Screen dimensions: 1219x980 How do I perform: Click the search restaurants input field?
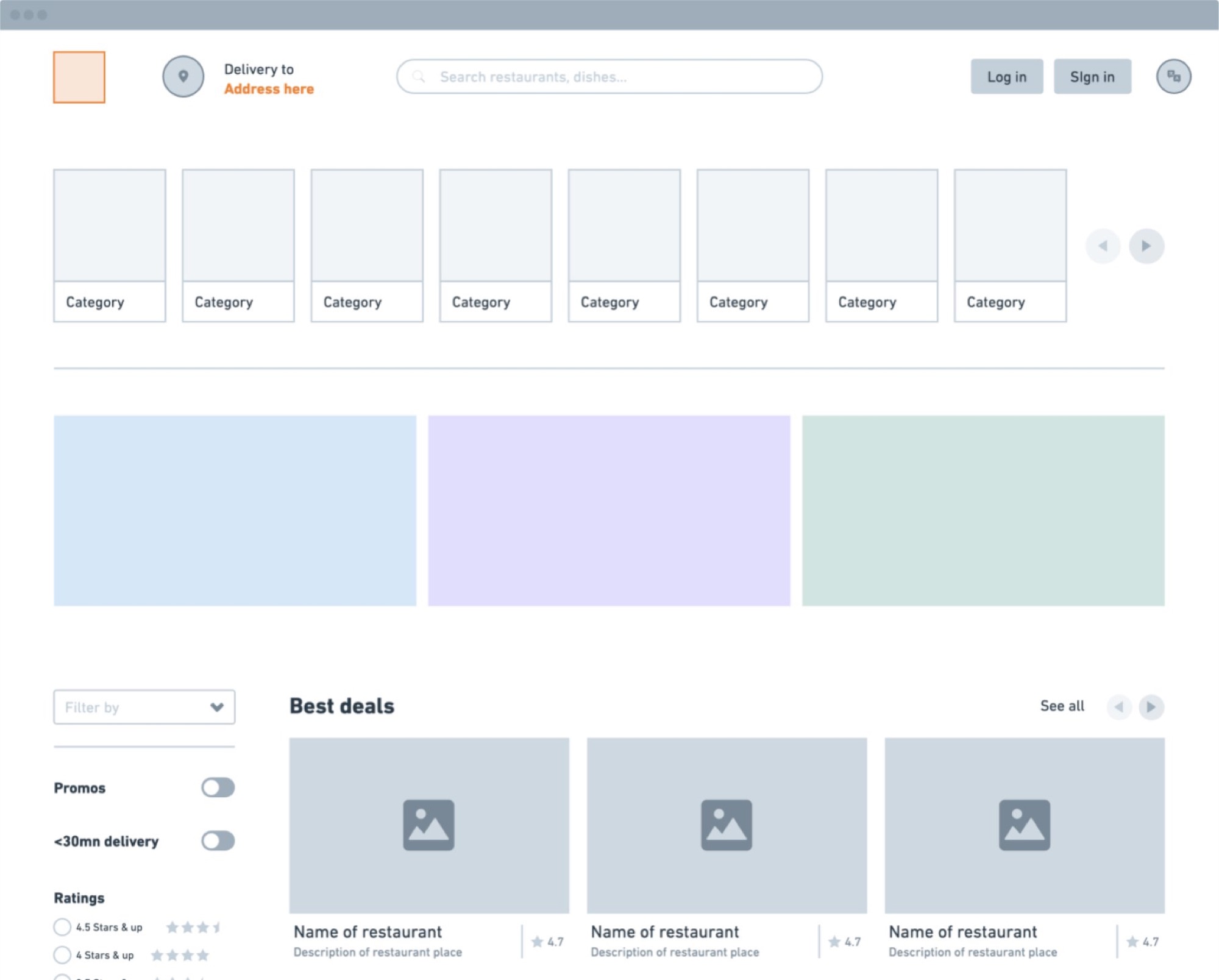click(609, 76)
